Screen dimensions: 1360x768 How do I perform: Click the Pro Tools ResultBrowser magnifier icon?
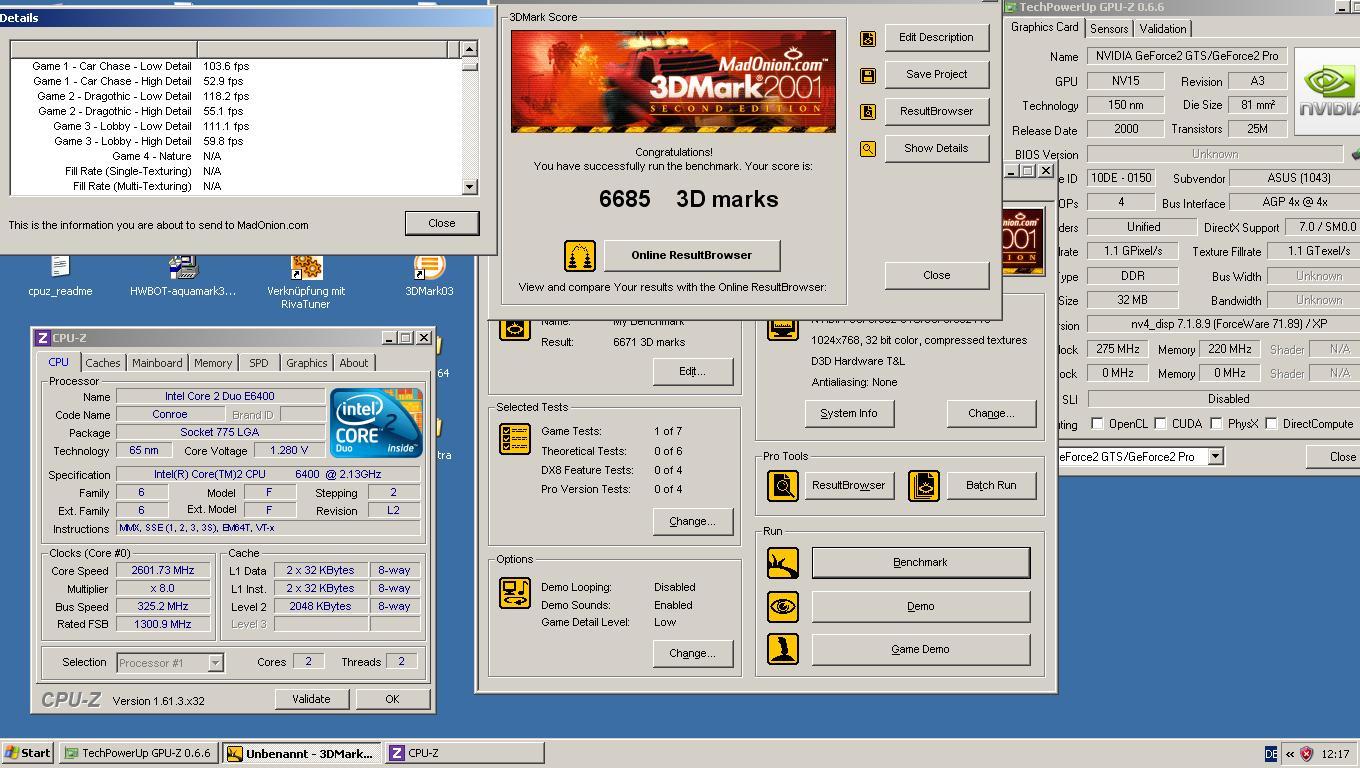(783, 486)
